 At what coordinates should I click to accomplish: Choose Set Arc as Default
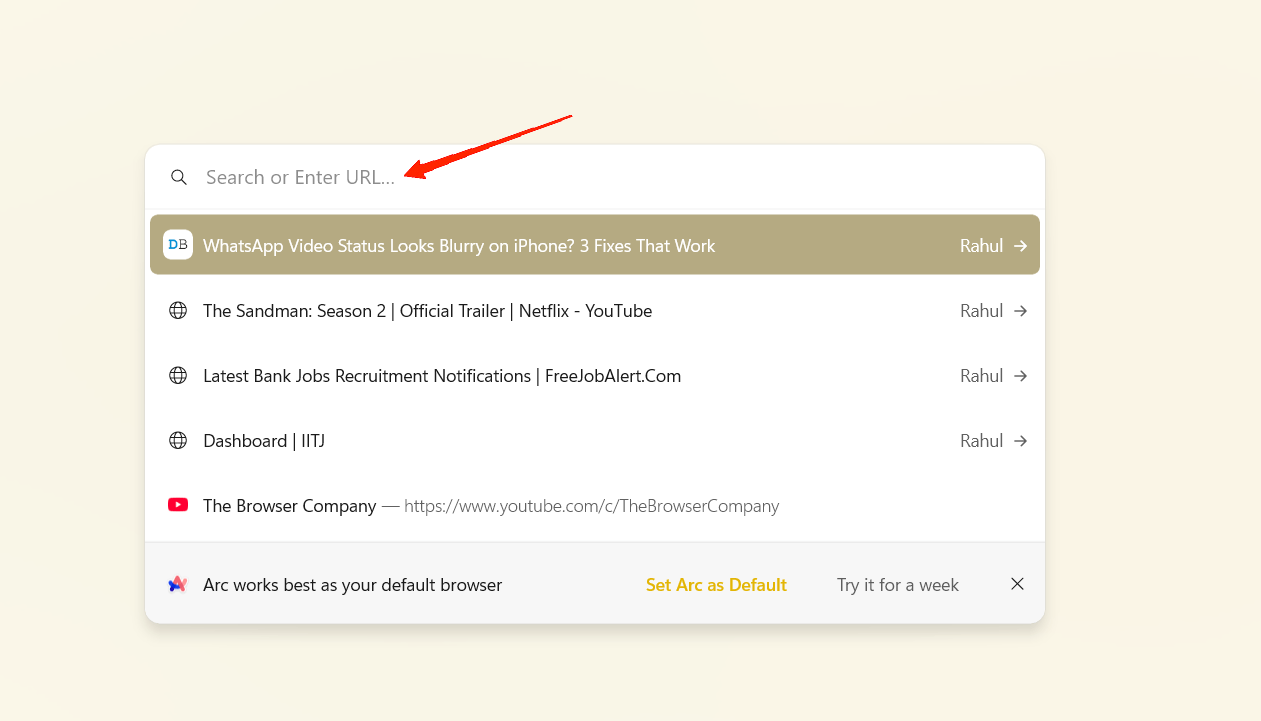coord(716,585)
